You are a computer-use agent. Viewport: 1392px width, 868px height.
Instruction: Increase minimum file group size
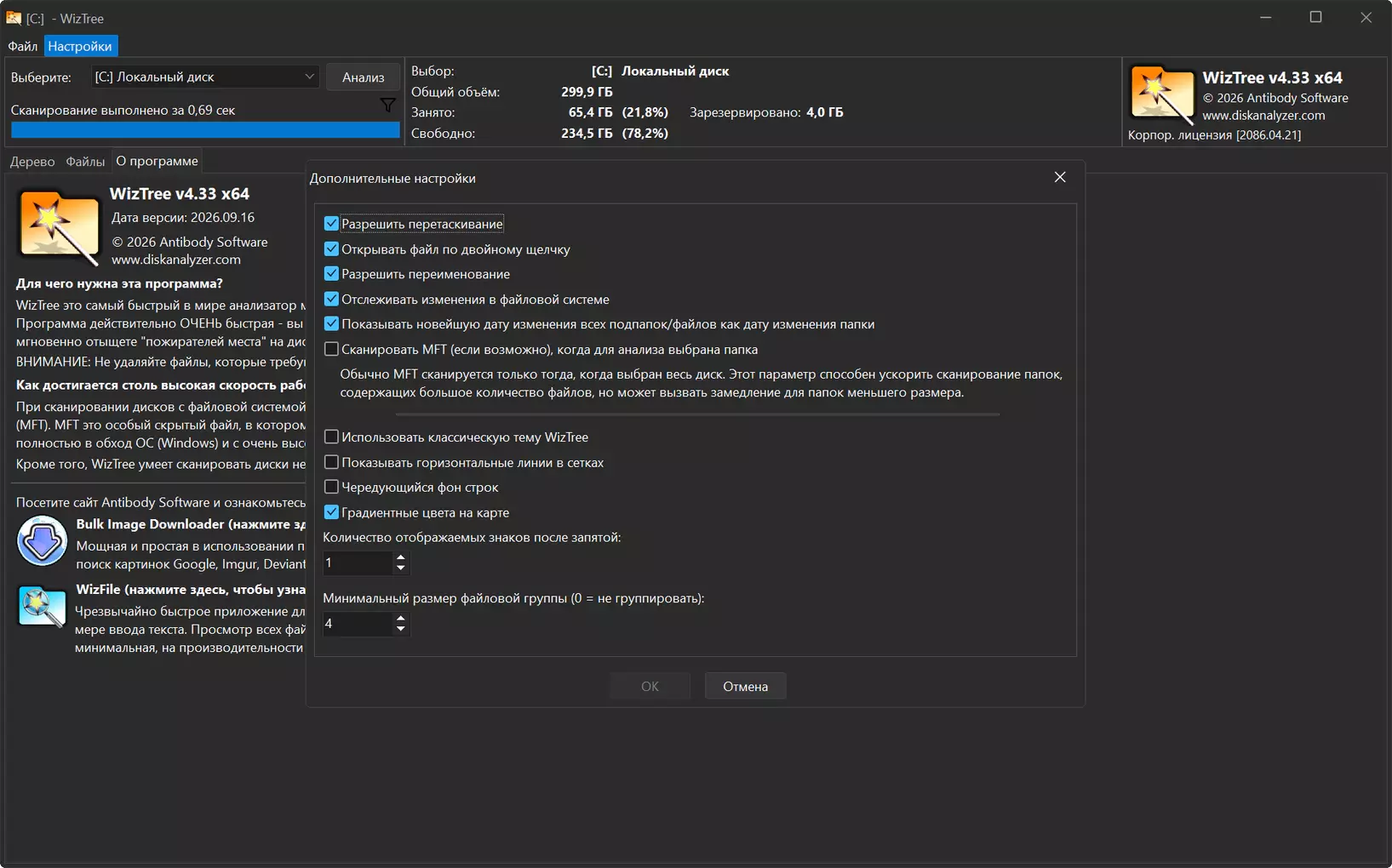[401, 619]
